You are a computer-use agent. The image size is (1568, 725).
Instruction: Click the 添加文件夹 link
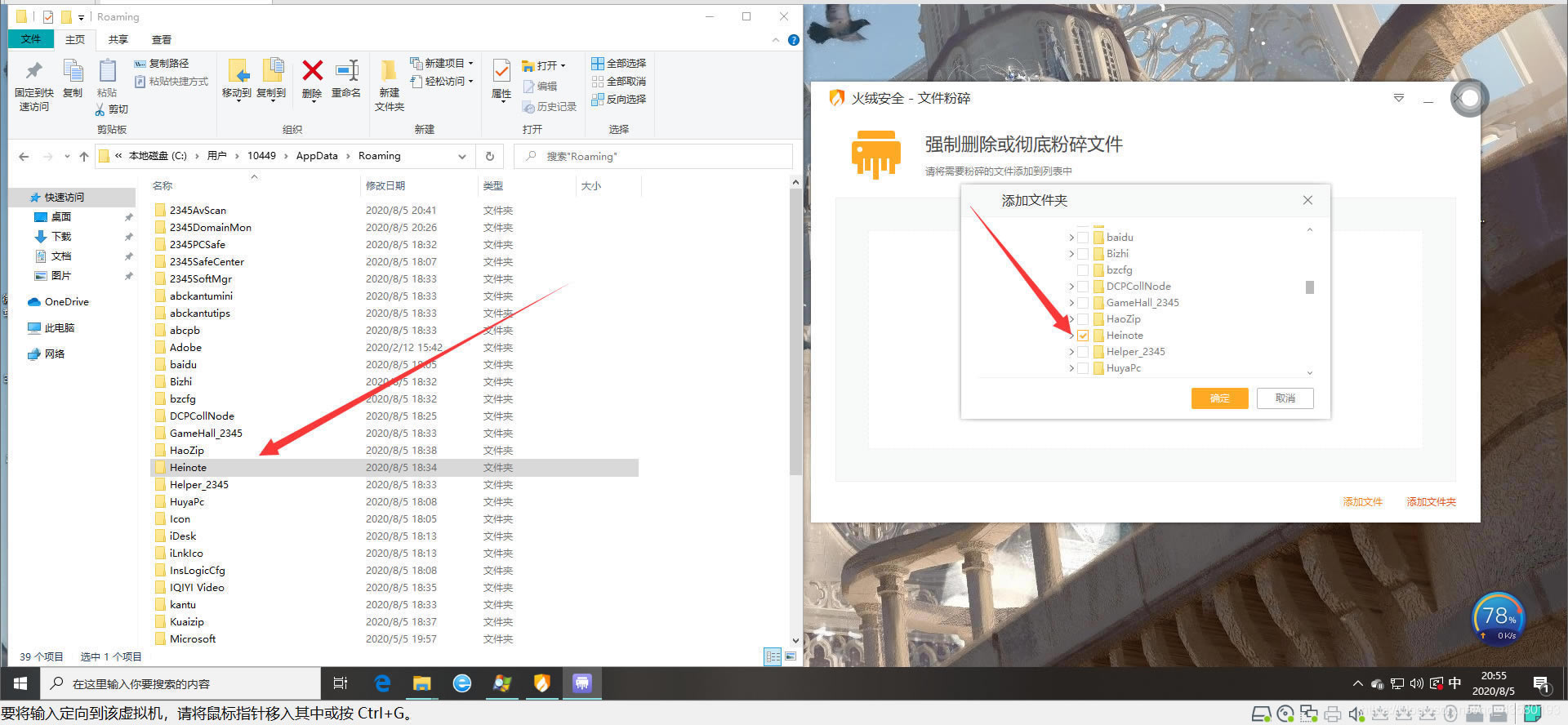click(1431, 502)
